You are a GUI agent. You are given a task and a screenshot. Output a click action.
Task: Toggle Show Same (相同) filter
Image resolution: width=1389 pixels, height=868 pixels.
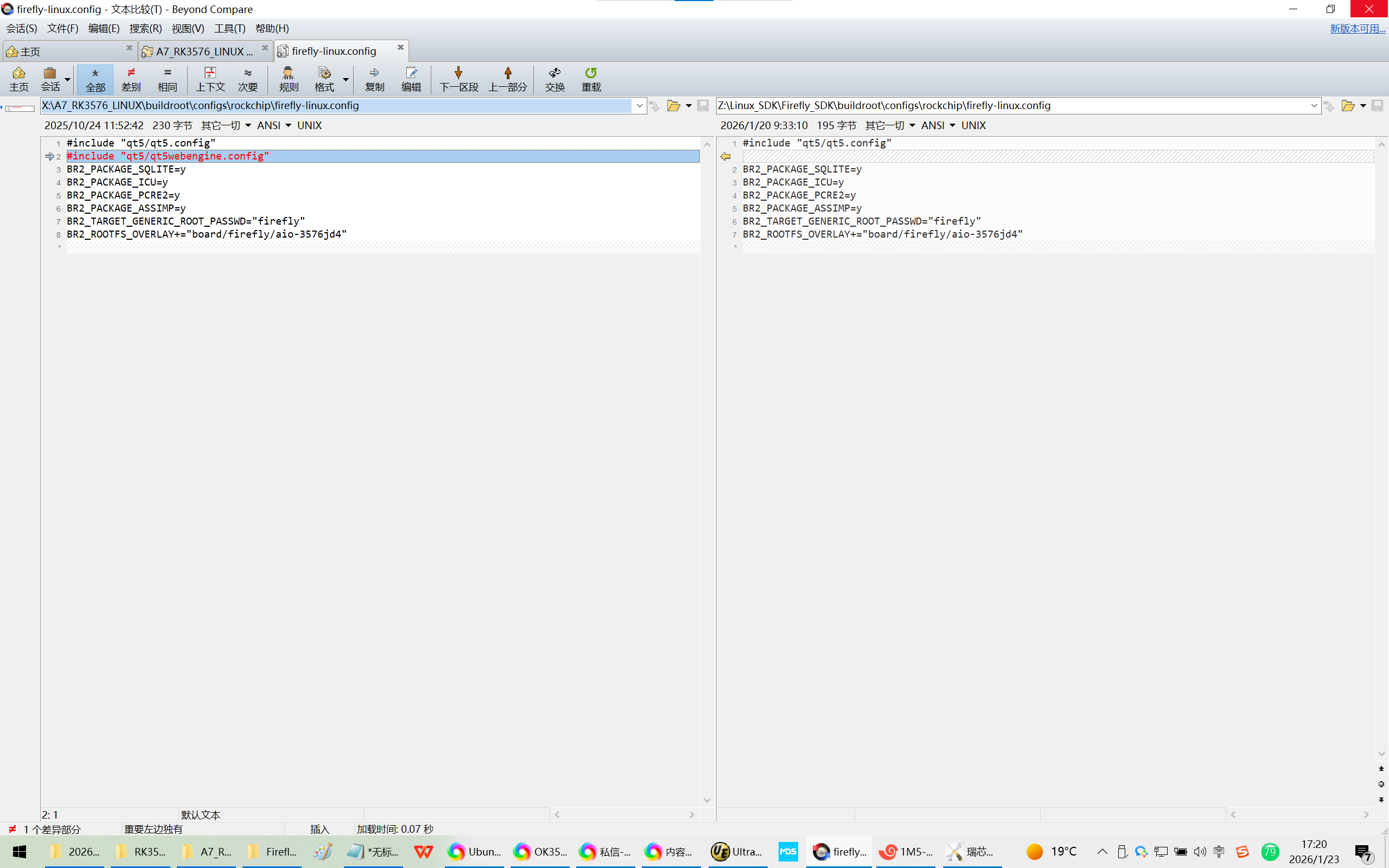pos(167,79)
